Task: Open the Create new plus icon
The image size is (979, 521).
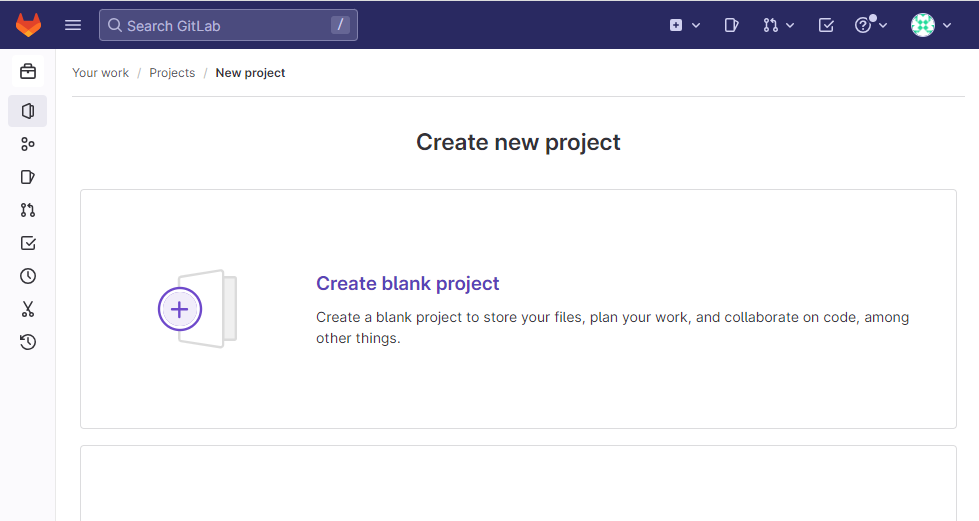Action: pos(676,25)
